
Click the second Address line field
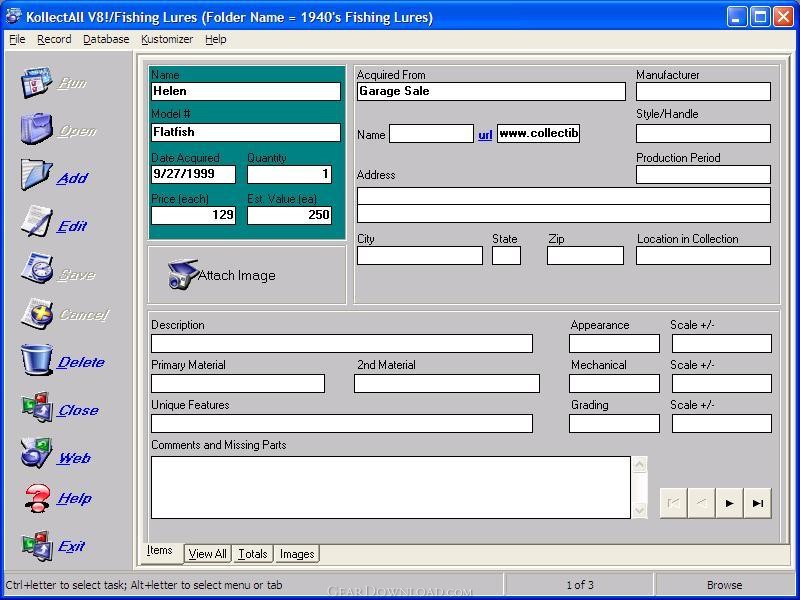[x=564, y=214]
